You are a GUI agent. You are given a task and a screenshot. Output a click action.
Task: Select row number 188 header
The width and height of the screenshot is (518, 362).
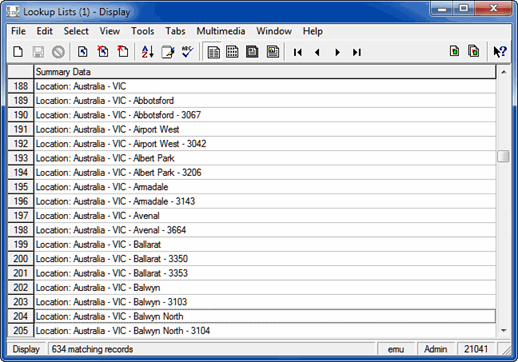tap(21, 86)
